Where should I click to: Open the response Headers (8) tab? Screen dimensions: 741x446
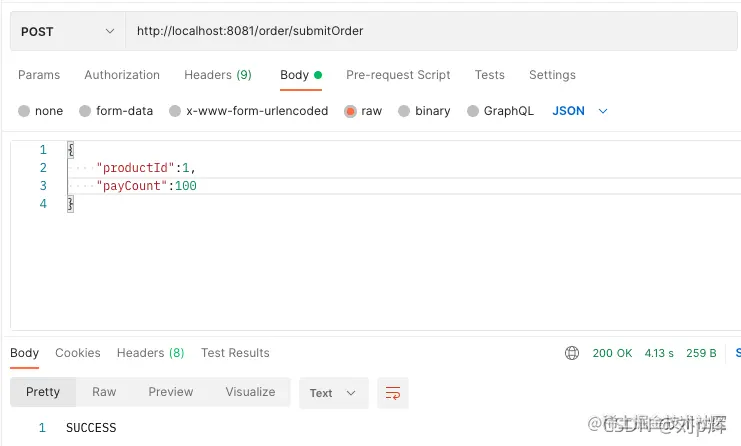click(x=150, y=353)
